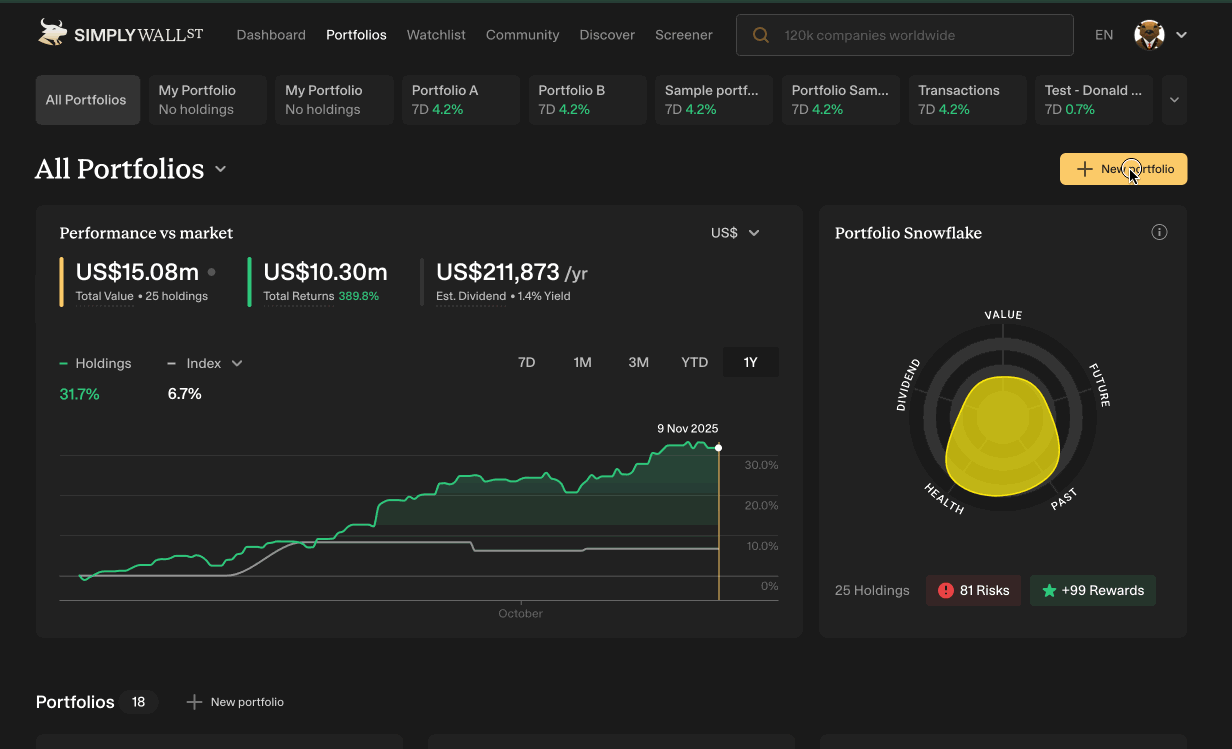Open the user avatar profile picture
This screenshot has height=749, width=1232.
click(1149, 35)
